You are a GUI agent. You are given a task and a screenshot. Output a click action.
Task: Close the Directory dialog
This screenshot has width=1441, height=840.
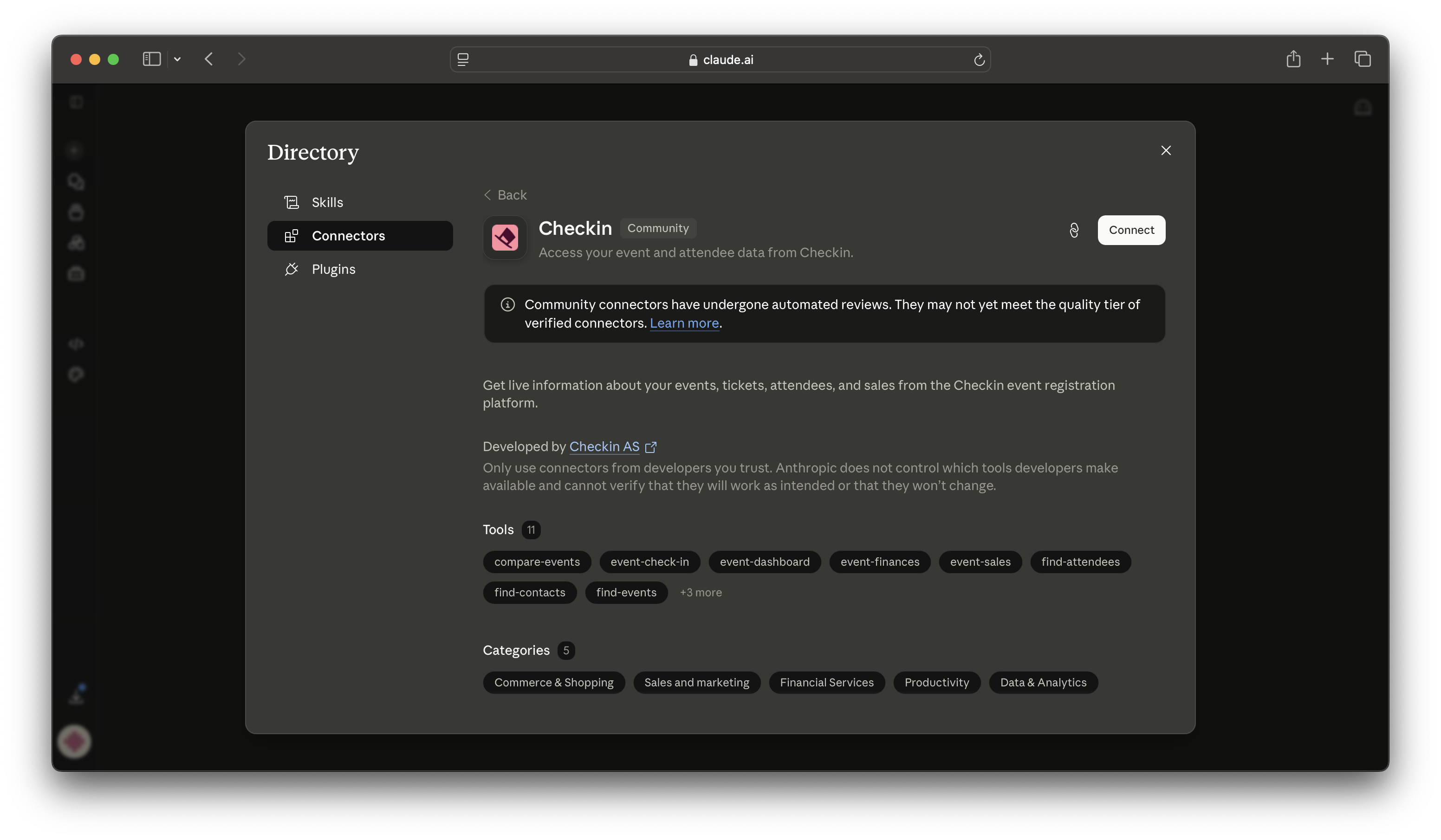tap(1165, 150)
